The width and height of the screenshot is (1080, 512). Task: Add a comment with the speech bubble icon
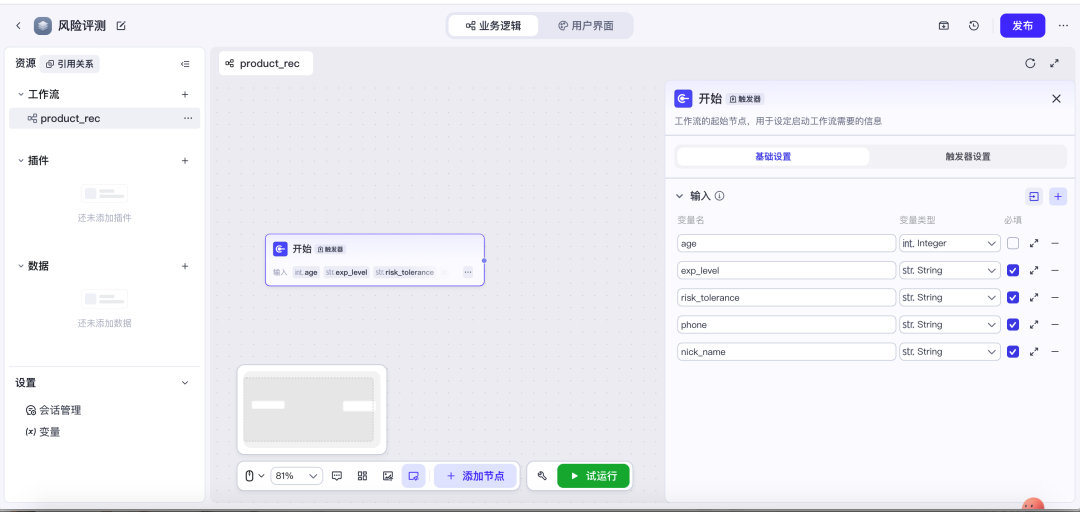pos(337,475)
